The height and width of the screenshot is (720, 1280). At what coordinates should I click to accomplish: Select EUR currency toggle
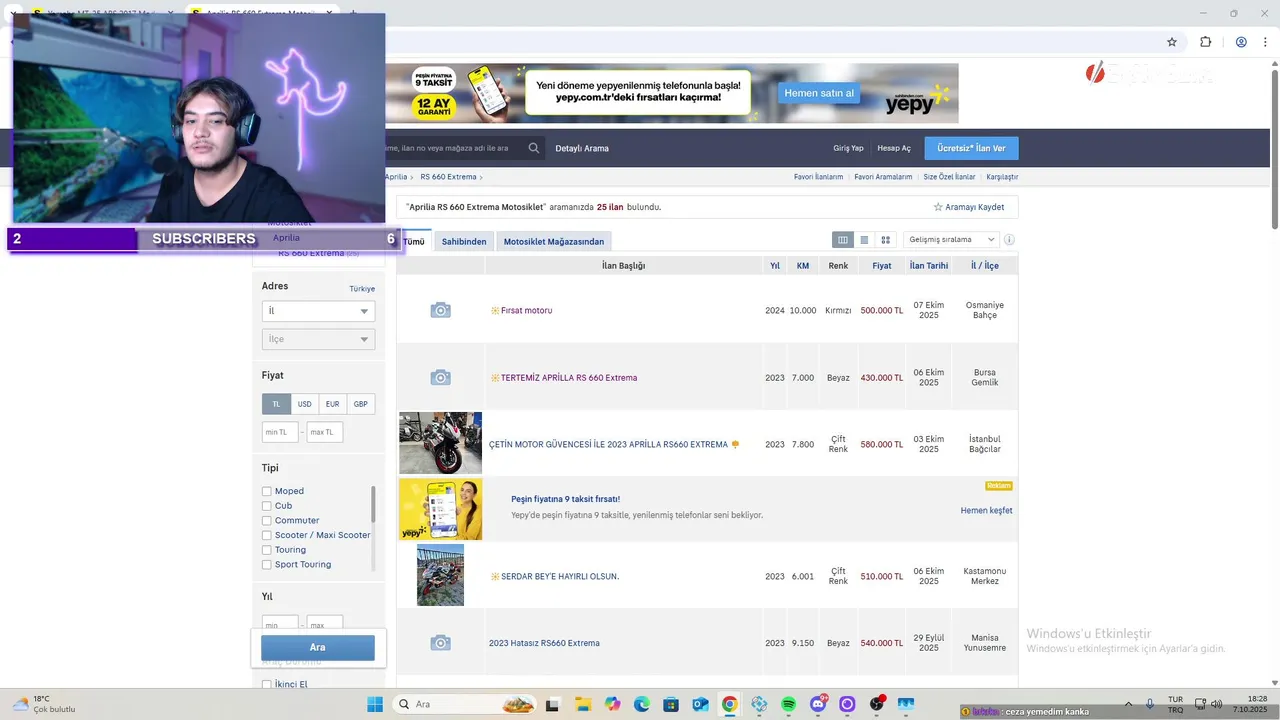332,404
